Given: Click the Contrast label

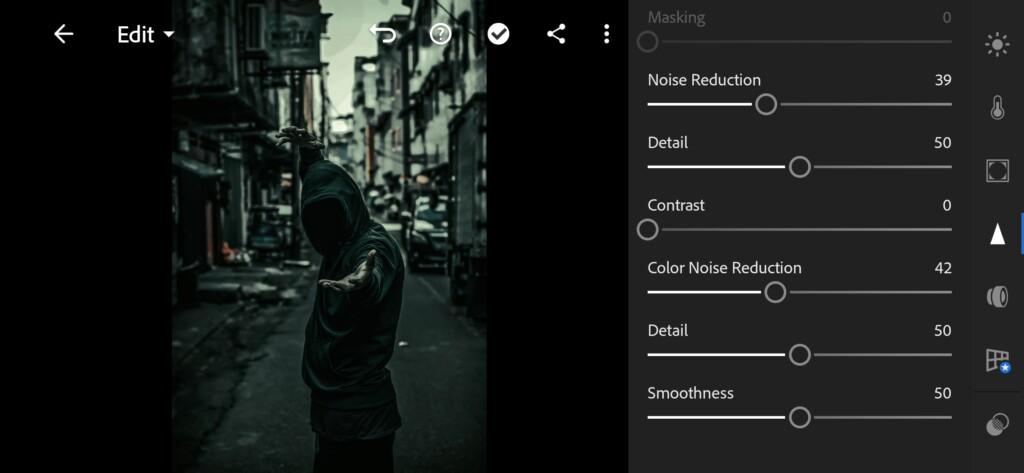Looking at the screenshot, I should [x=676, y=206].
